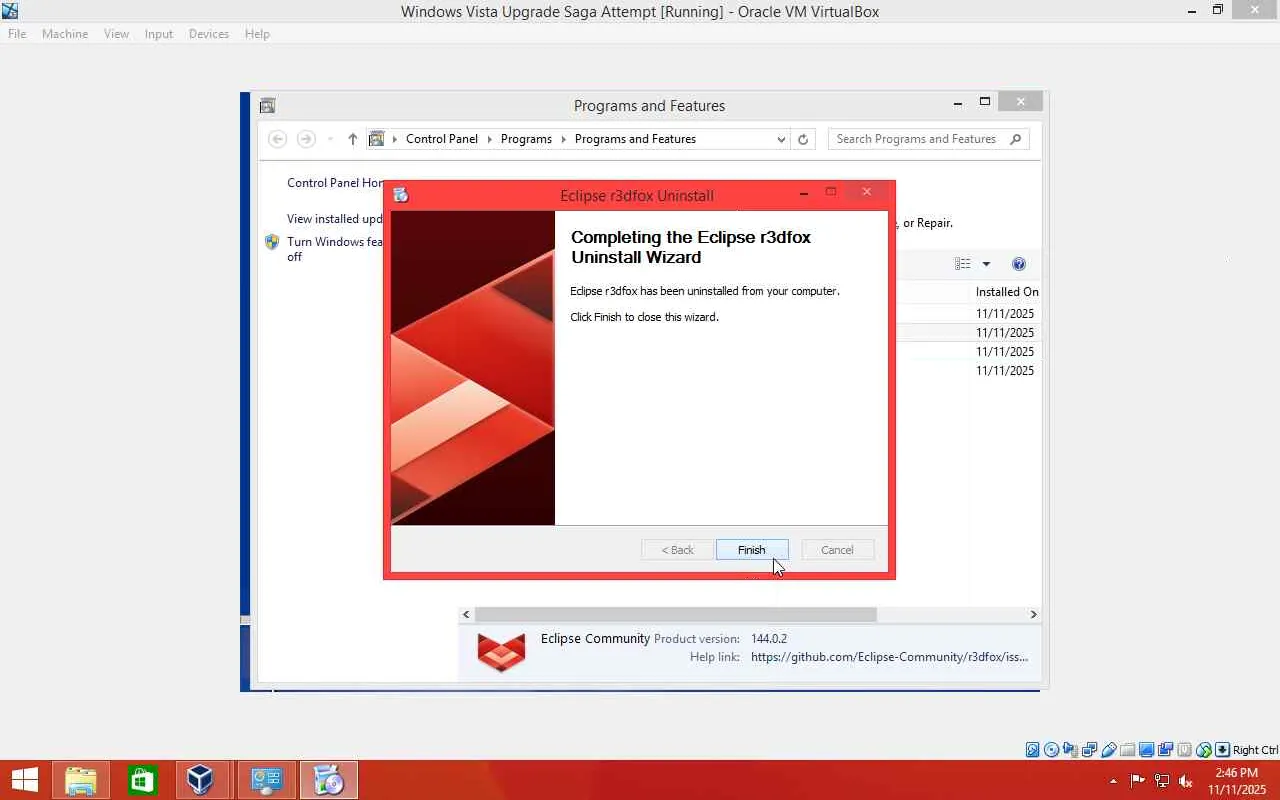Click the 'Click Finish to close this wizard' text
The height and width of the screenshot is (800, 1280).
pos(644,317)
